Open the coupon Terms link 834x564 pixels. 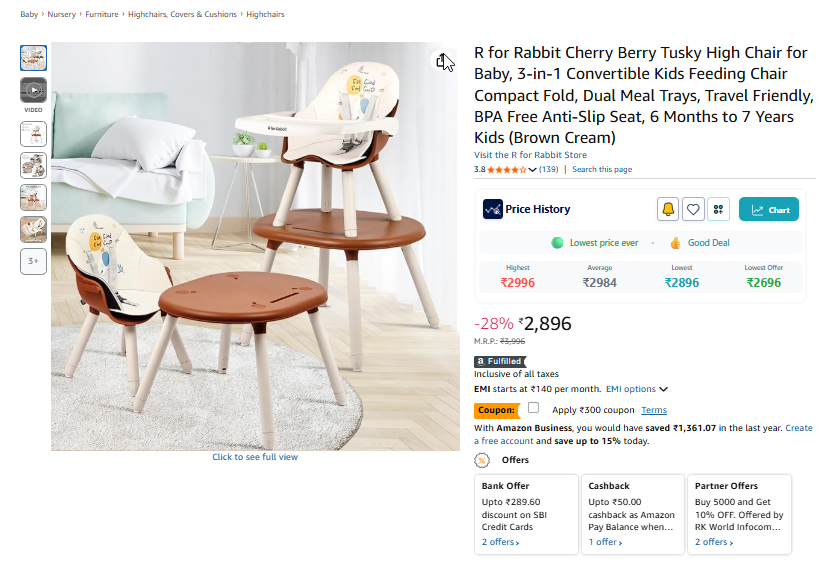click(x=654, y=410)
